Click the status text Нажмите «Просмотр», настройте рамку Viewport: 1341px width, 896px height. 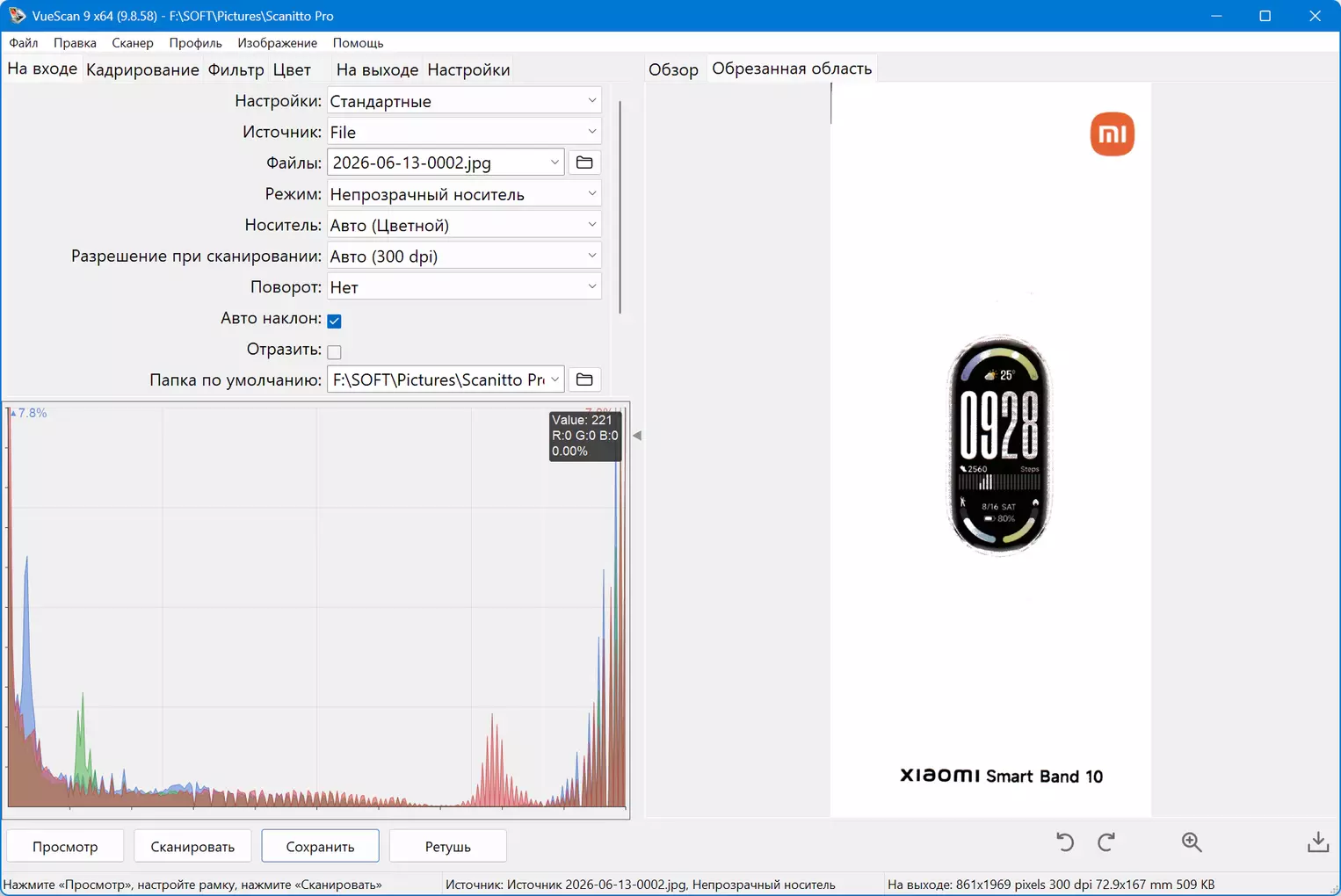pos(193,885)
